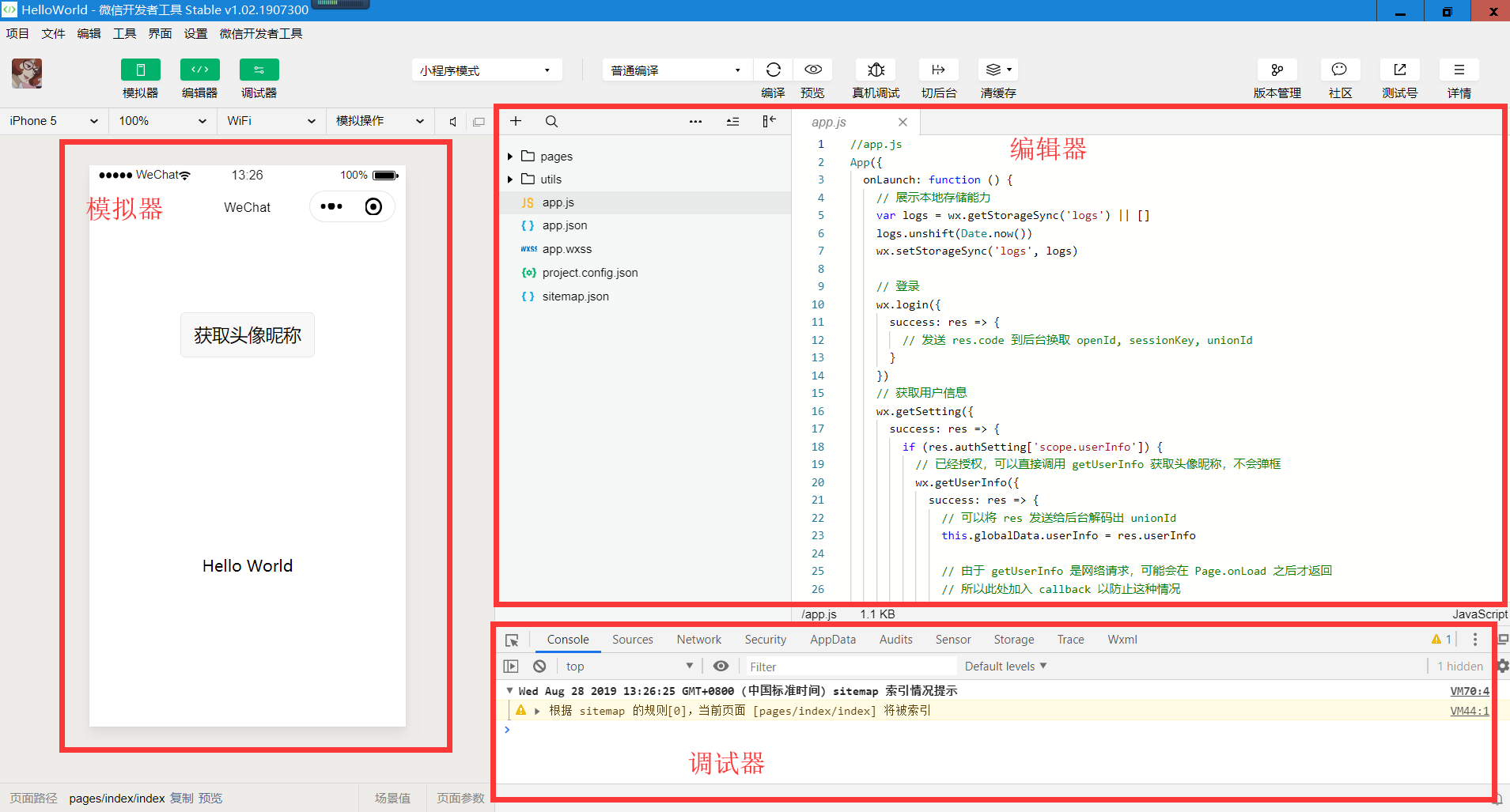Switch to the Wxml tab
Viewport: 1510px width, 812px height.
tap(1122, 640)
